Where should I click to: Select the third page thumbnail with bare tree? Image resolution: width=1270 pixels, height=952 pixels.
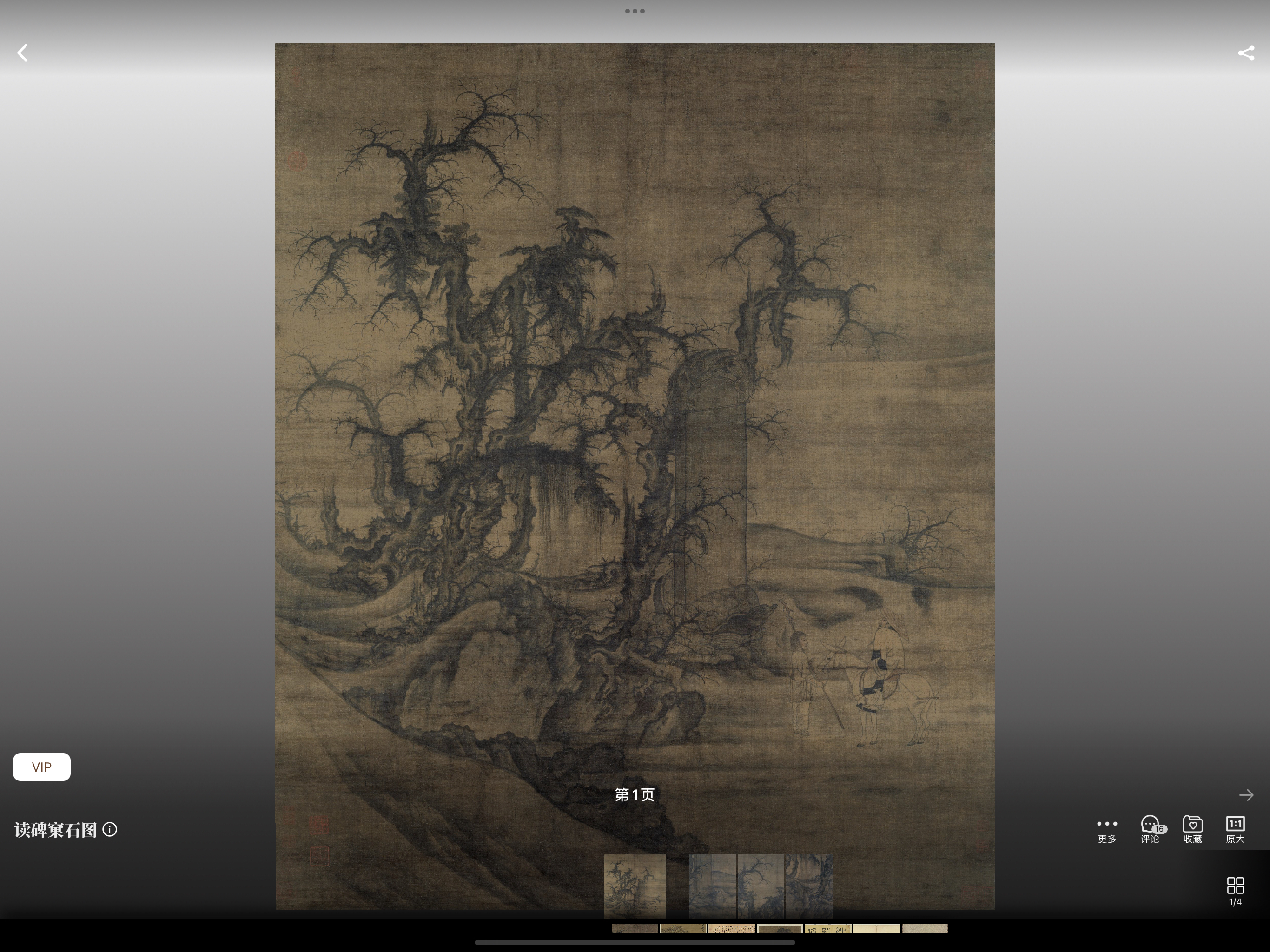coord(761,886)
